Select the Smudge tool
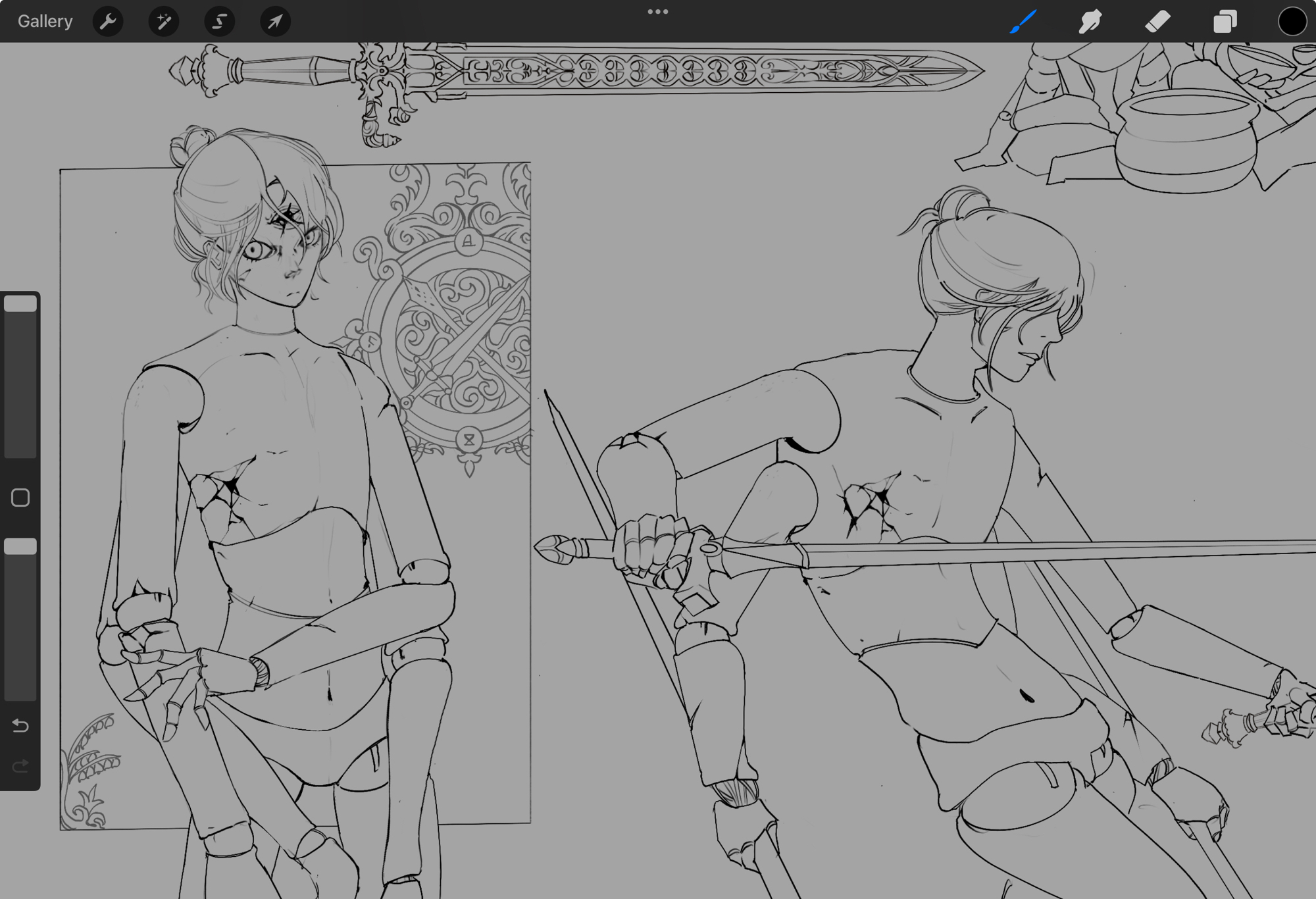This screenshot has height=899, width=1316. (x=1090, y=21)
